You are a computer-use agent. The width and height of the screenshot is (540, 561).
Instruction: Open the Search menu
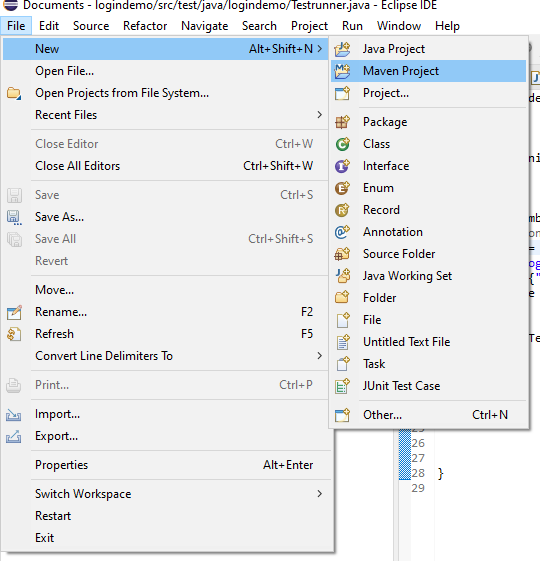click(x=259, y=26)
